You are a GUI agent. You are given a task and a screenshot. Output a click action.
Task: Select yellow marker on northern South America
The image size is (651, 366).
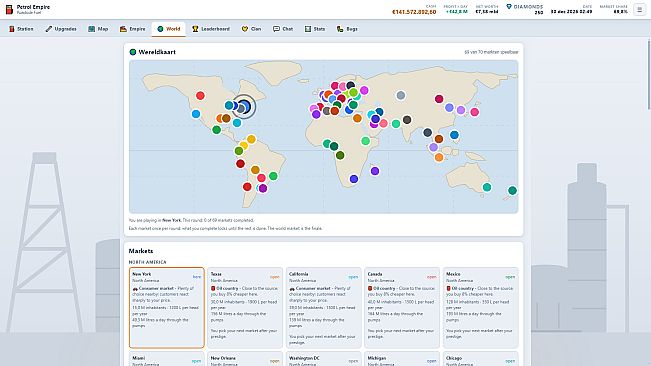251,139
